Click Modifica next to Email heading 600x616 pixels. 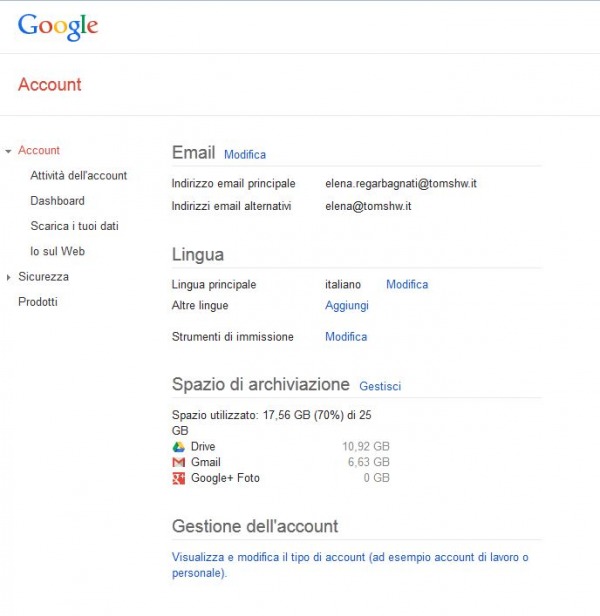tap(245, 154)
